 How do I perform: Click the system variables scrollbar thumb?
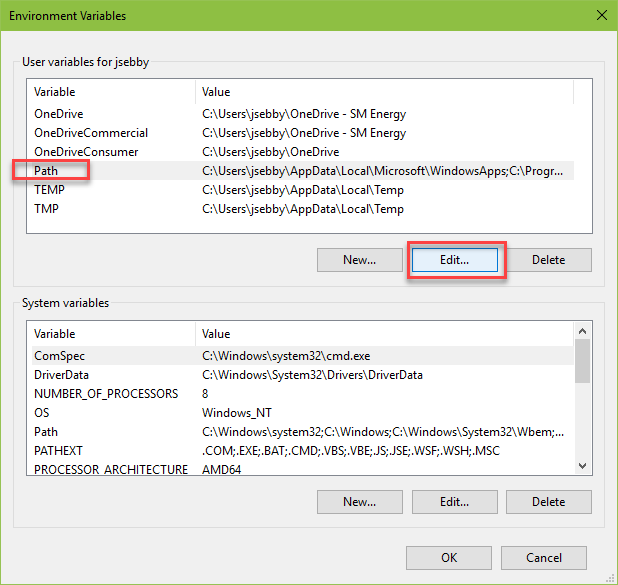pyautogui.click(x=583, y=361)
